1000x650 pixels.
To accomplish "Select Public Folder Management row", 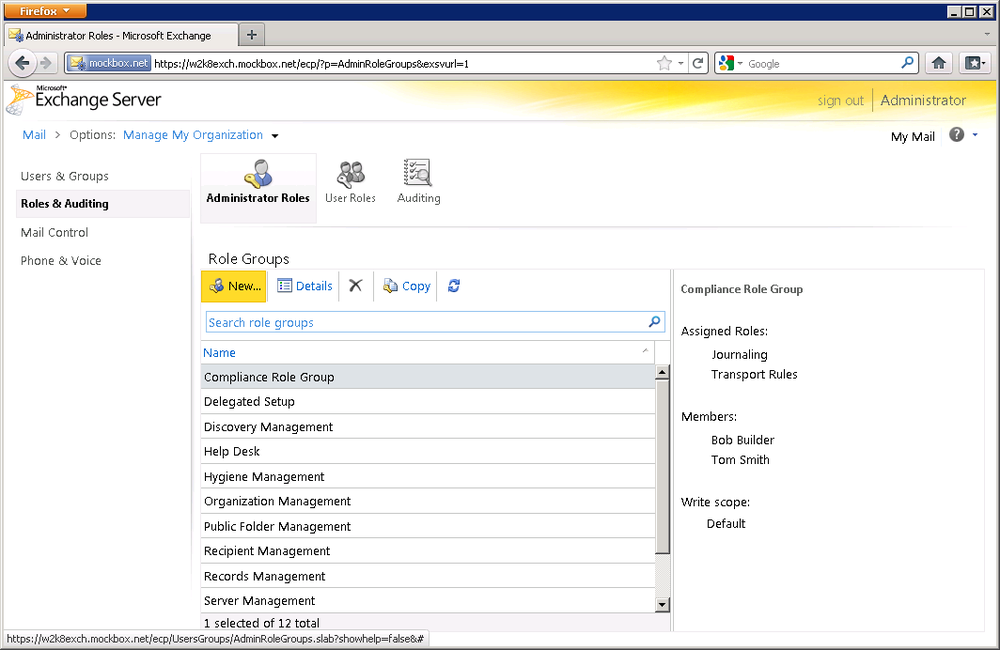I will pyautogui.click(x=428, y=526).
